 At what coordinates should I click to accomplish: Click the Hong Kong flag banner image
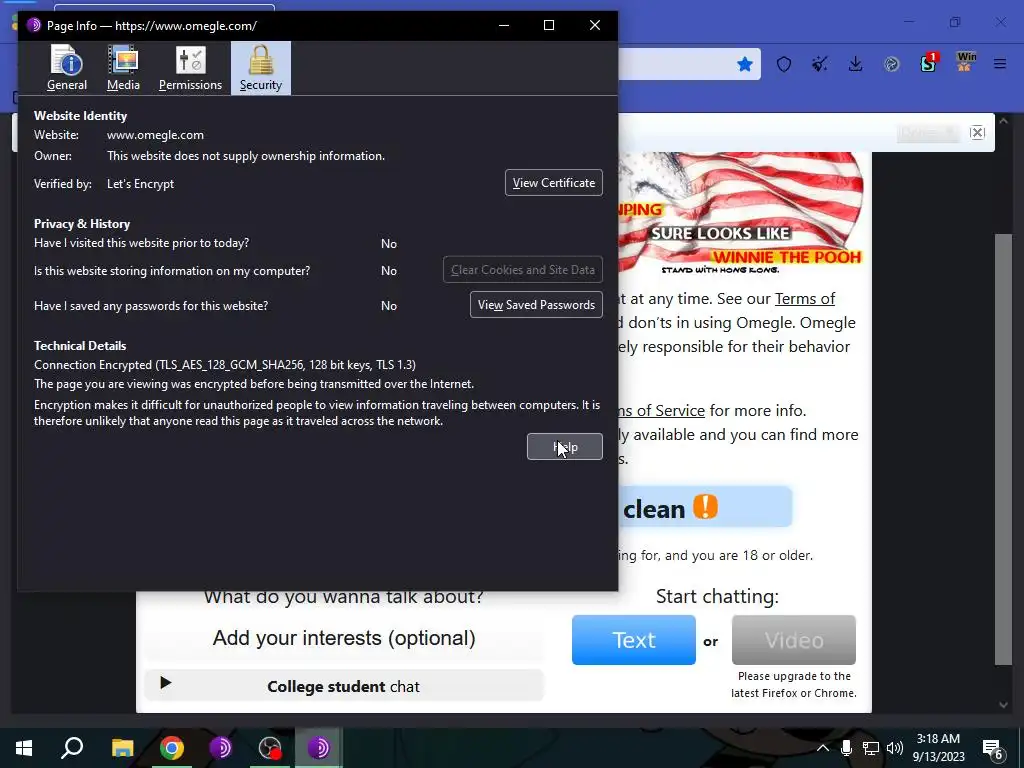(741, 214)
